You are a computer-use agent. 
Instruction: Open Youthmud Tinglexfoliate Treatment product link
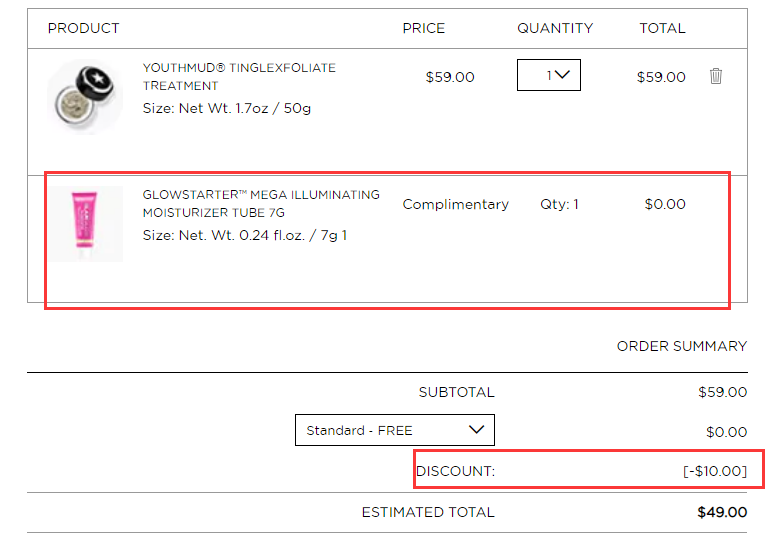pos(239,76)
